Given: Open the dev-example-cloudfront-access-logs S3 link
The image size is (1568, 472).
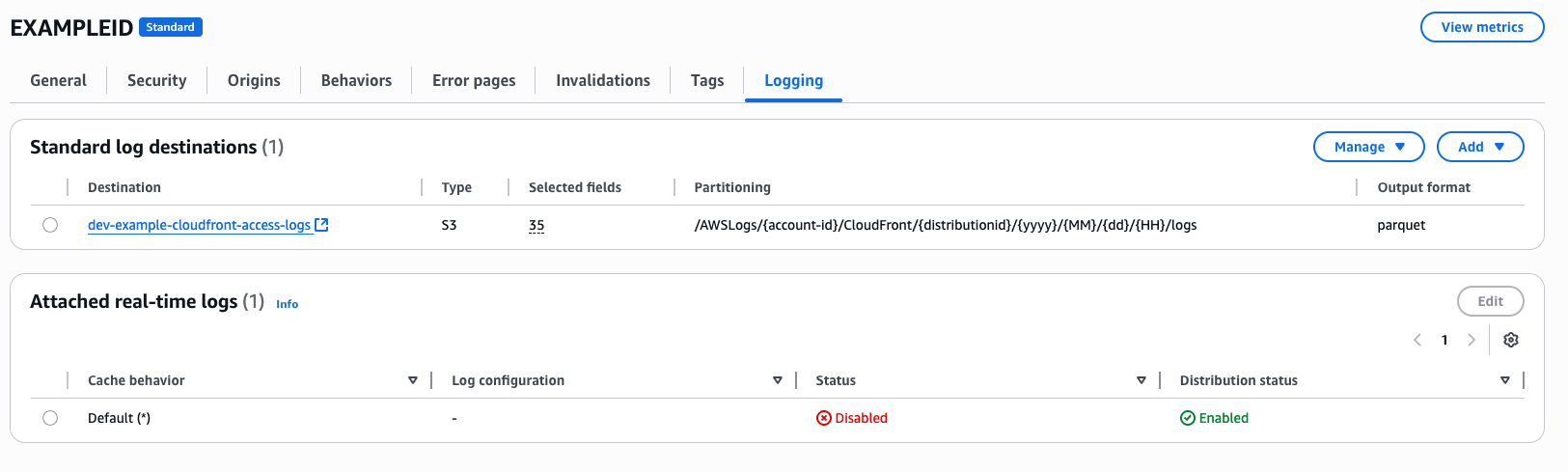Looking at the screenshot, I should click(x=199, y=225).
